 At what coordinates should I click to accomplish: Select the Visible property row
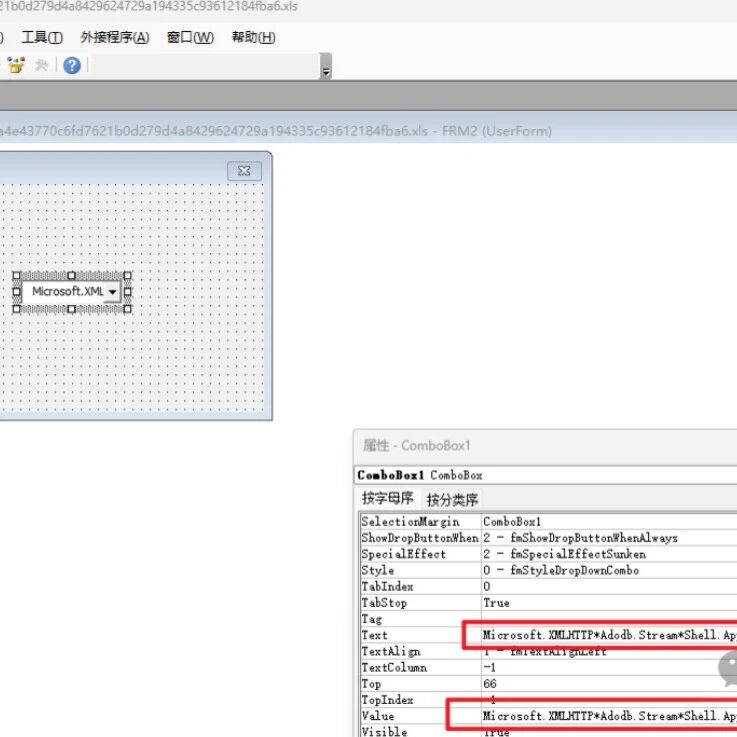[549, 731]
